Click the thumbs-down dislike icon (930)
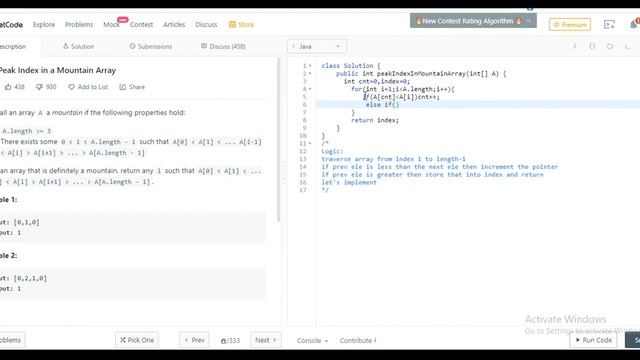 coord(39,87)
